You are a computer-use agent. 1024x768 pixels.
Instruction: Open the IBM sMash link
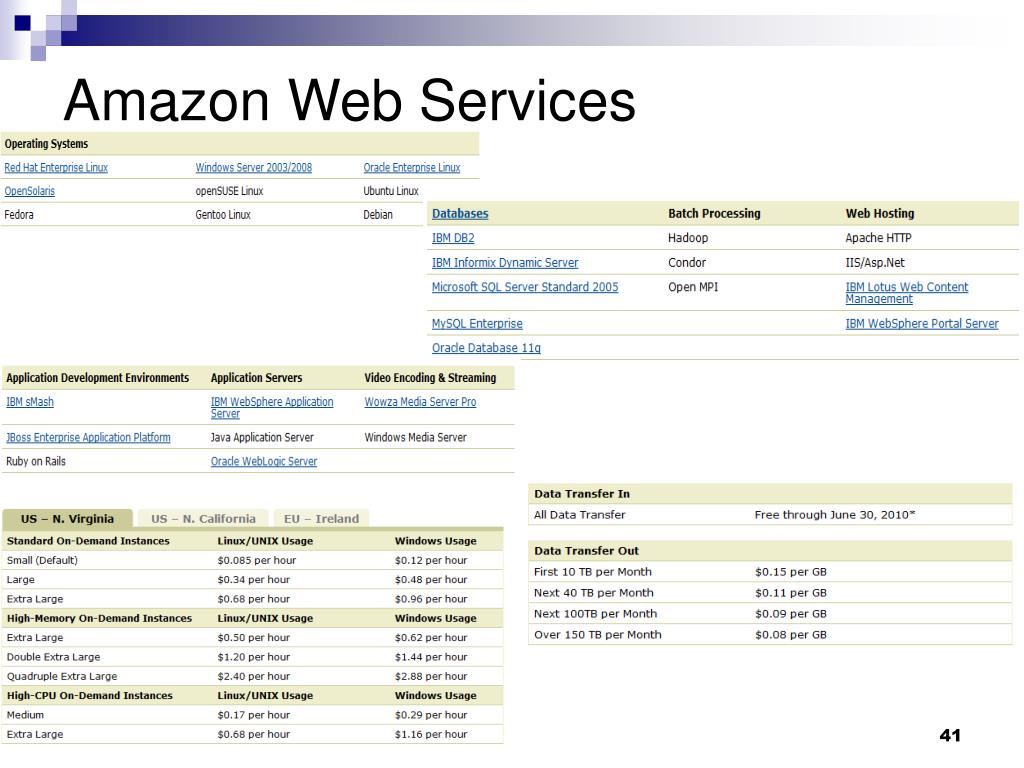(x=30, y=402)
